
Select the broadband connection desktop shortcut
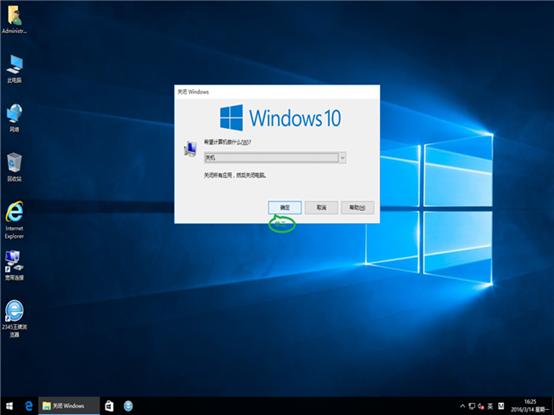[x=14, y=265]
